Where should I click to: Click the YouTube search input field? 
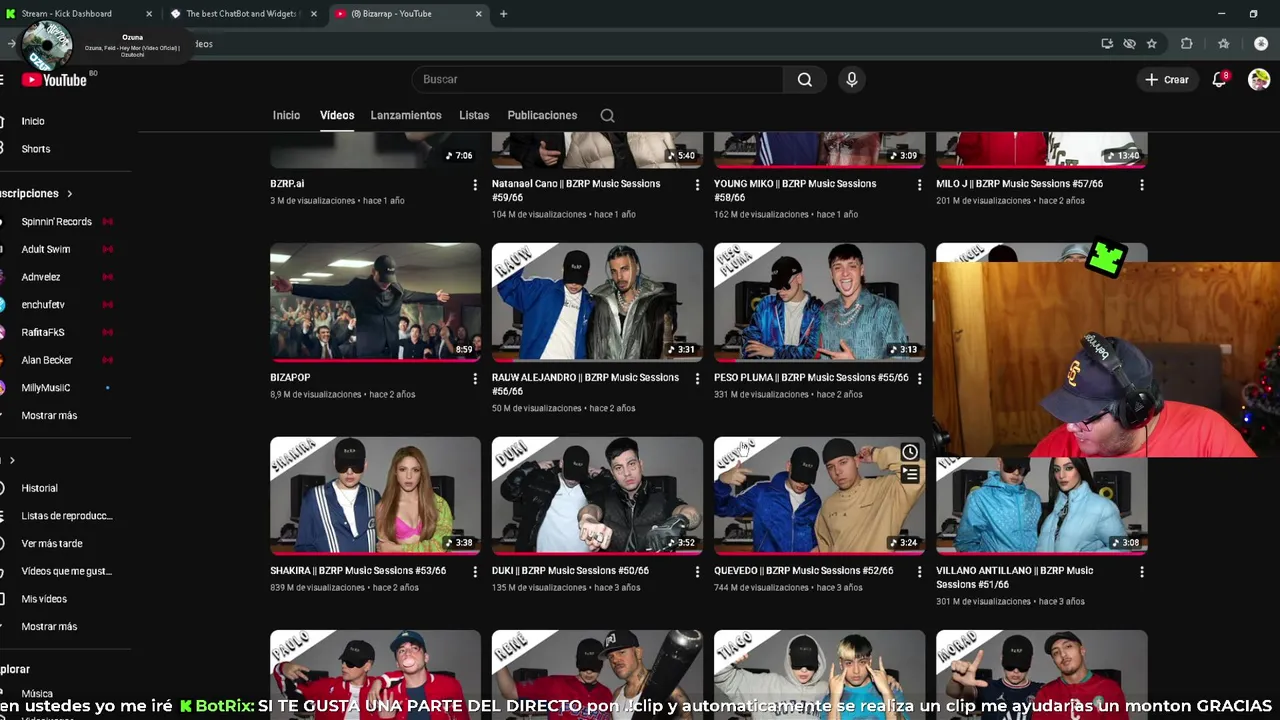(597, 79)
